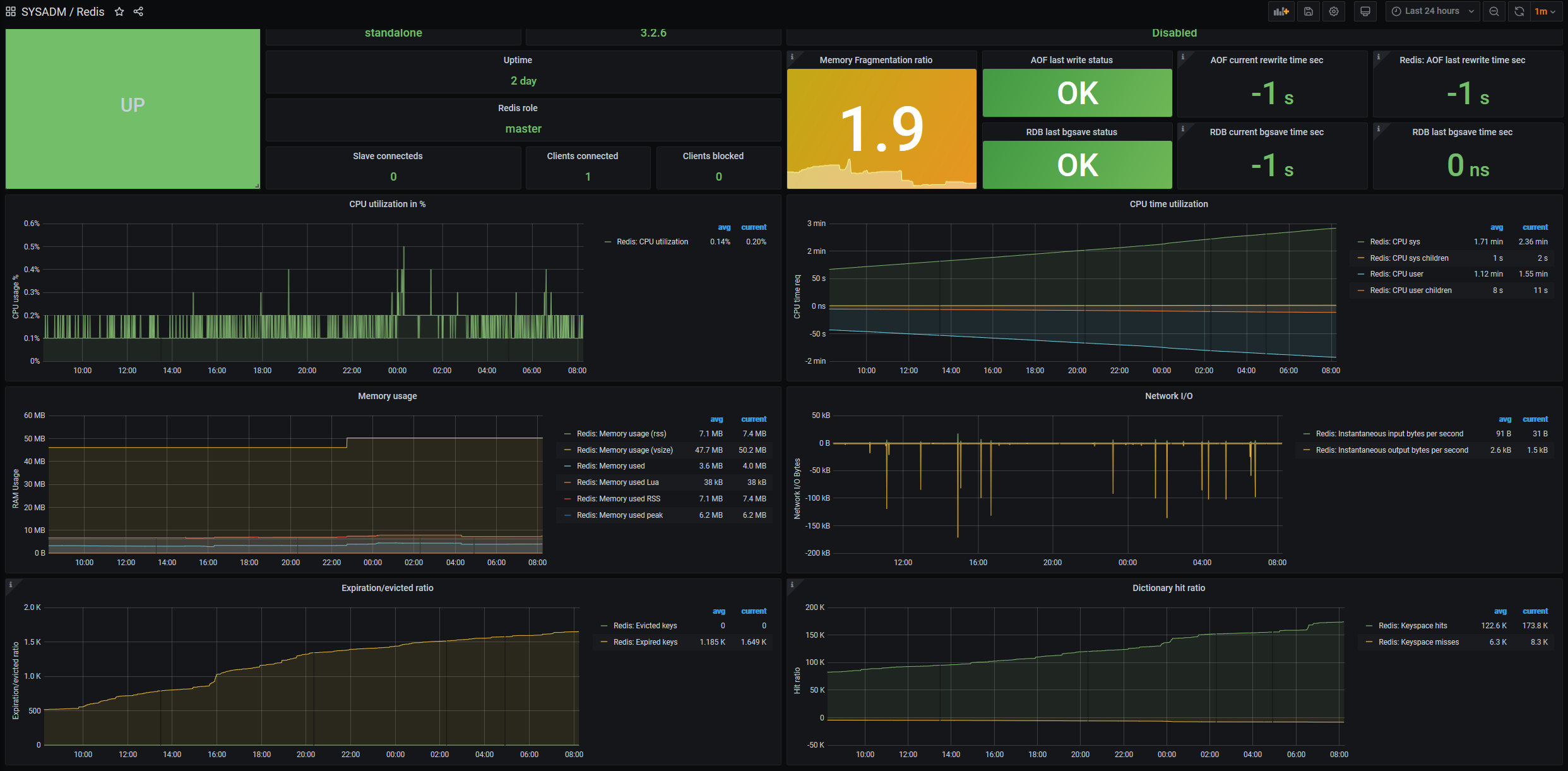Screen dimensions: 1568x771
Task: Toggle Redis: Memory used Lua series
Action: point(617,482)
